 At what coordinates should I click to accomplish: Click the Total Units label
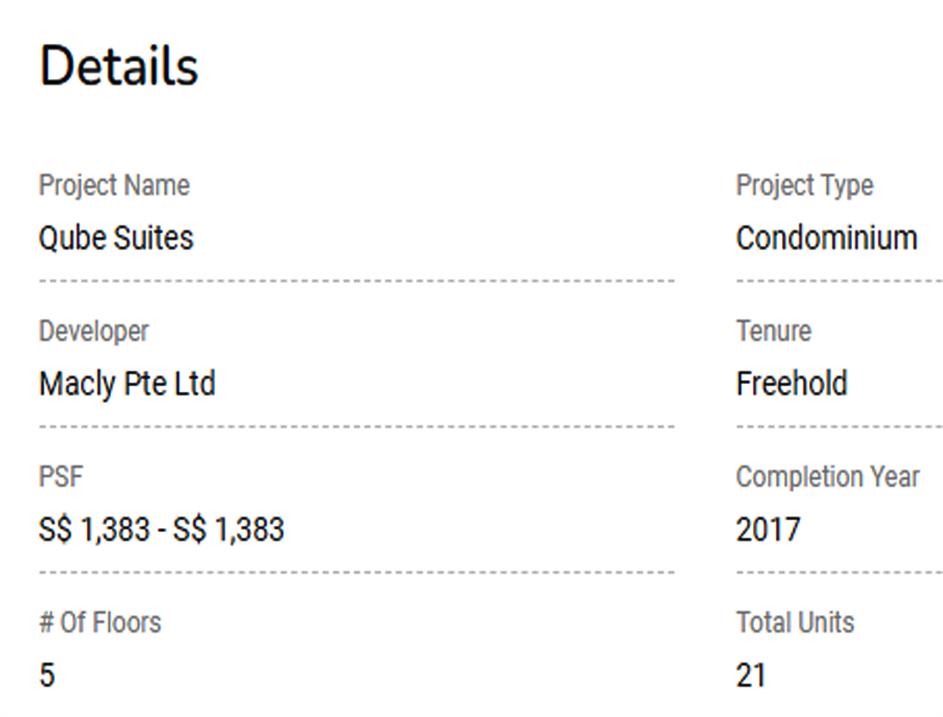(x=795, y=622)
